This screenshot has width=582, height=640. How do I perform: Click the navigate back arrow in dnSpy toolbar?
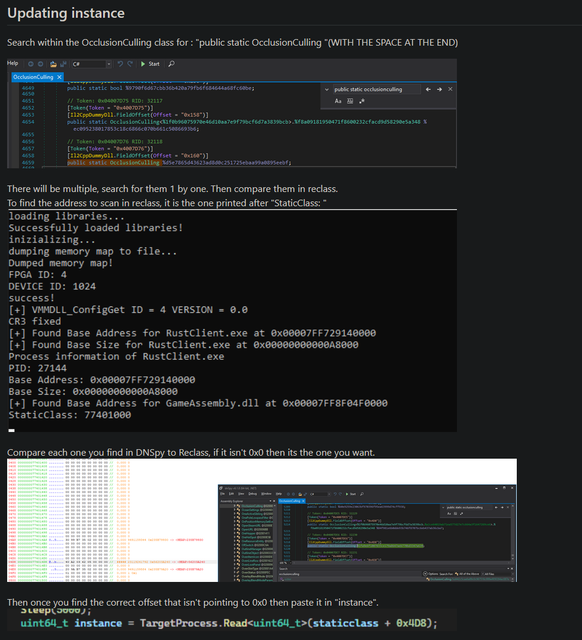(x=31, y=64)
